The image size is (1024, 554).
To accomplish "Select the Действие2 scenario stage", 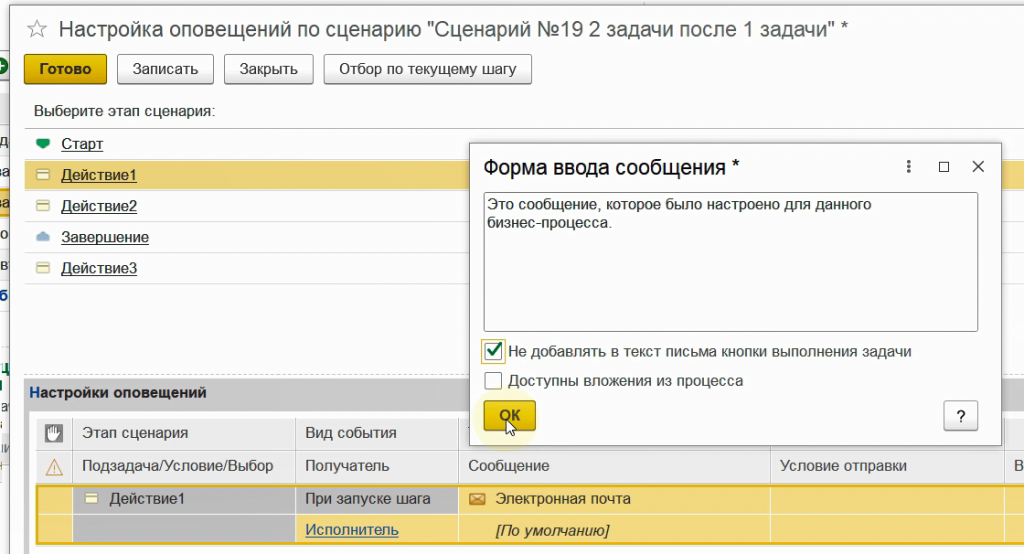I will pyautogui.click(x=99, y=206).
